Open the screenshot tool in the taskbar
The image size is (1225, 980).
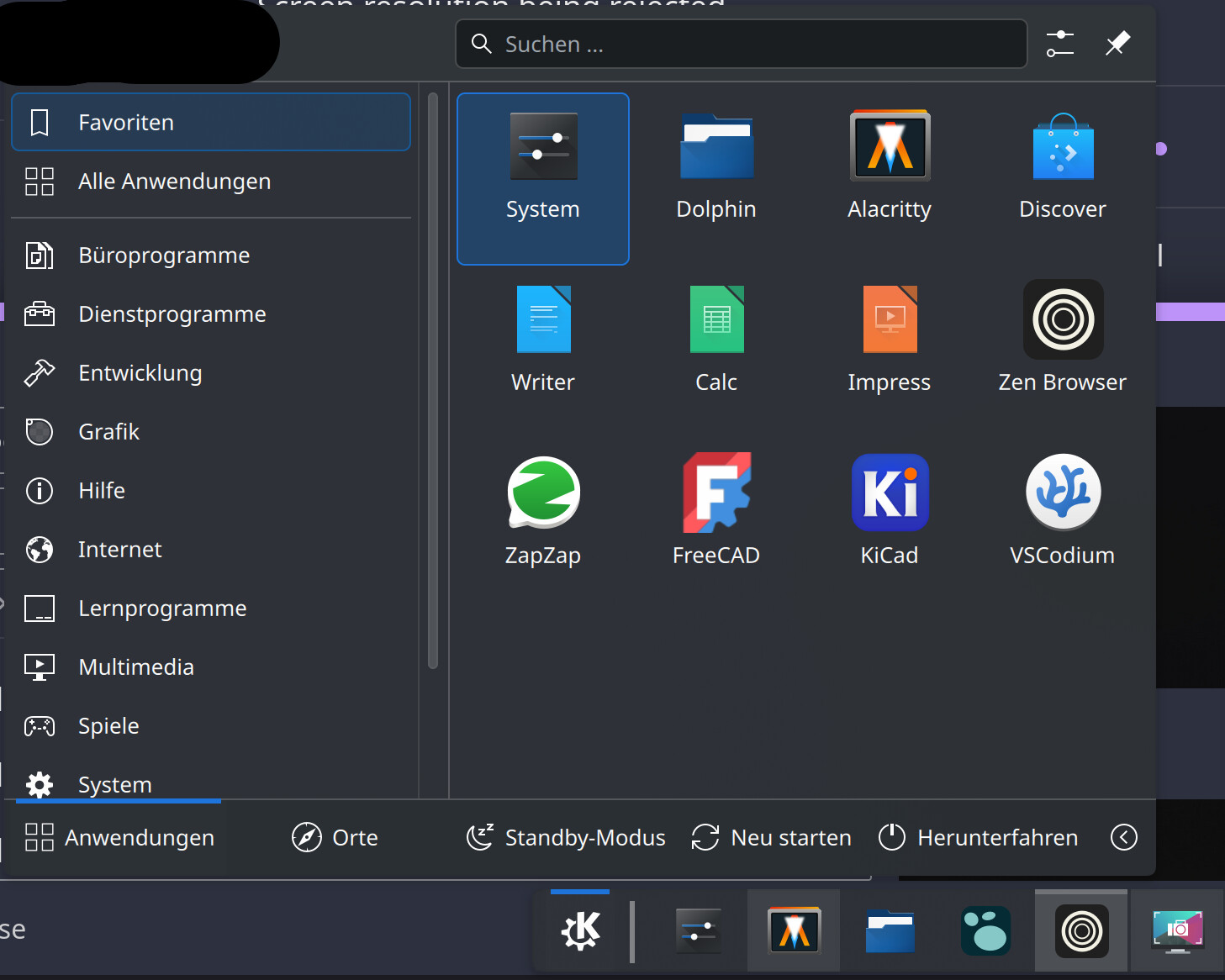coord(1177,930)
